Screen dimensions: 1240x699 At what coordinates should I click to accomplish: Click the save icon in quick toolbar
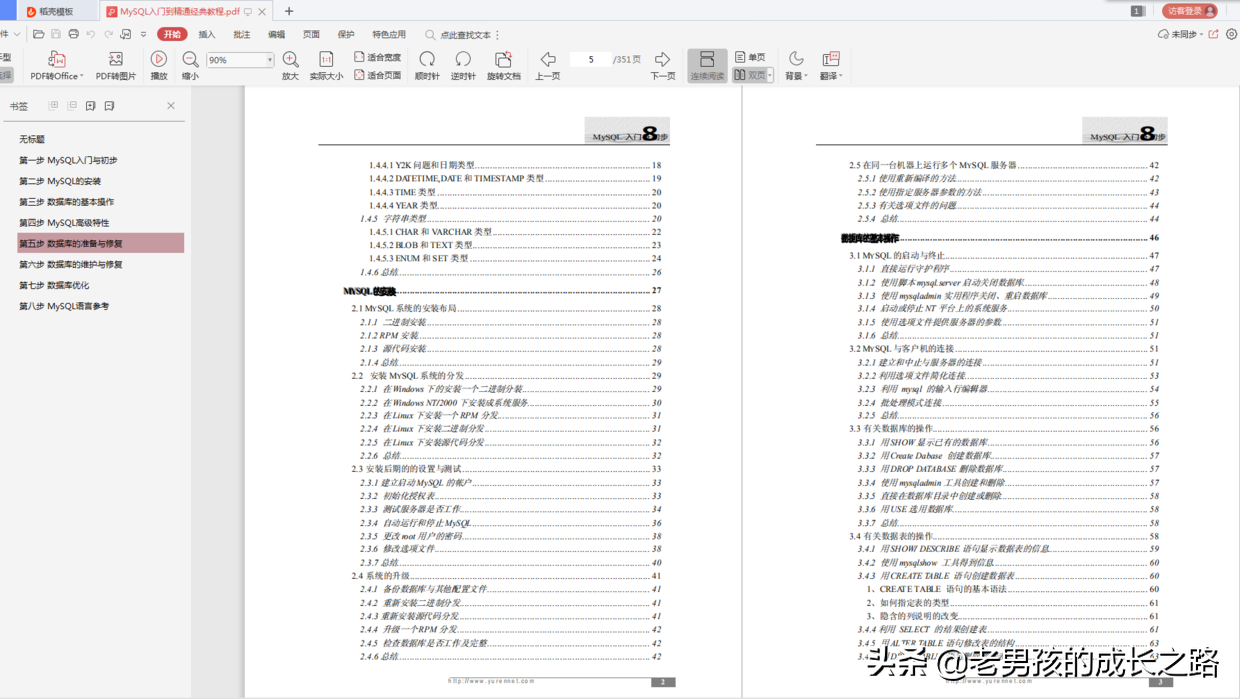pyautogui.click(x=56, y=34)
